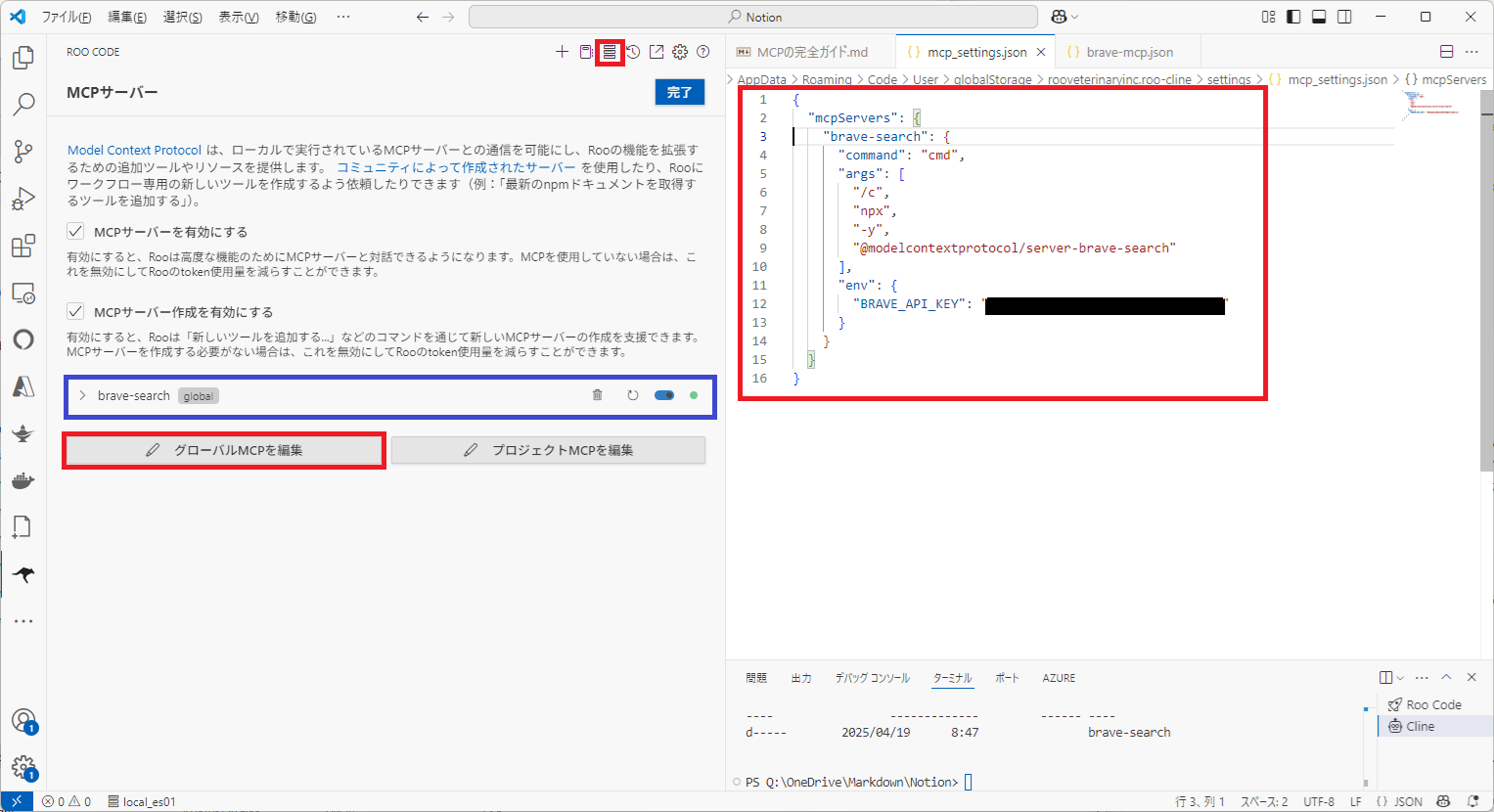
Task: Open the Search view in activity bar
Action: [x=23, y=105]
